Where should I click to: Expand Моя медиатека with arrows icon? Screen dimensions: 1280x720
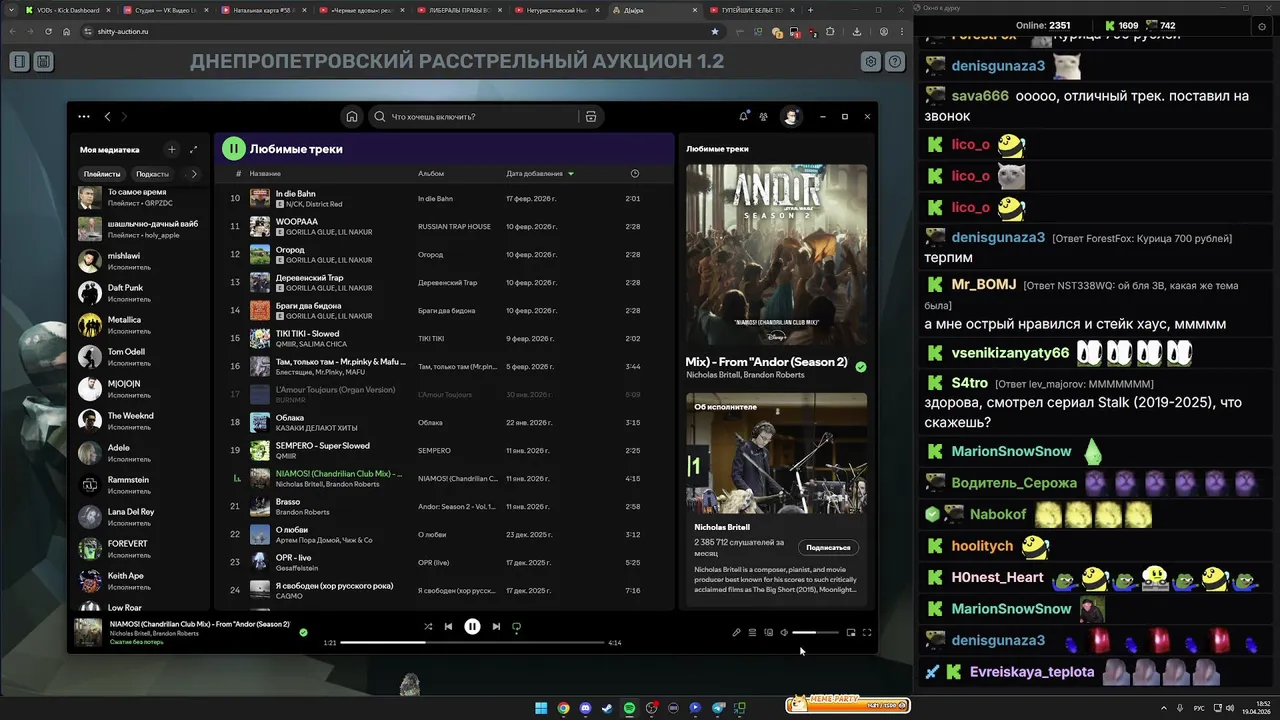pyautogui.click(x=193, y=149)
